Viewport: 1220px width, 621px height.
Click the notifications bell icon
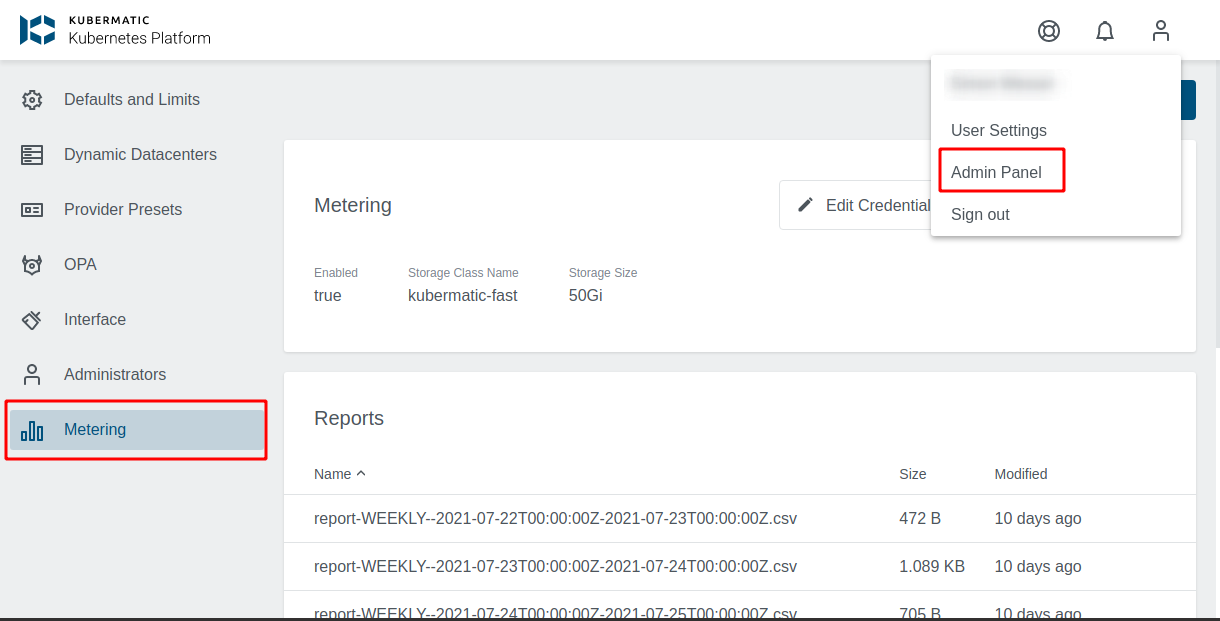coord(1104,31)
